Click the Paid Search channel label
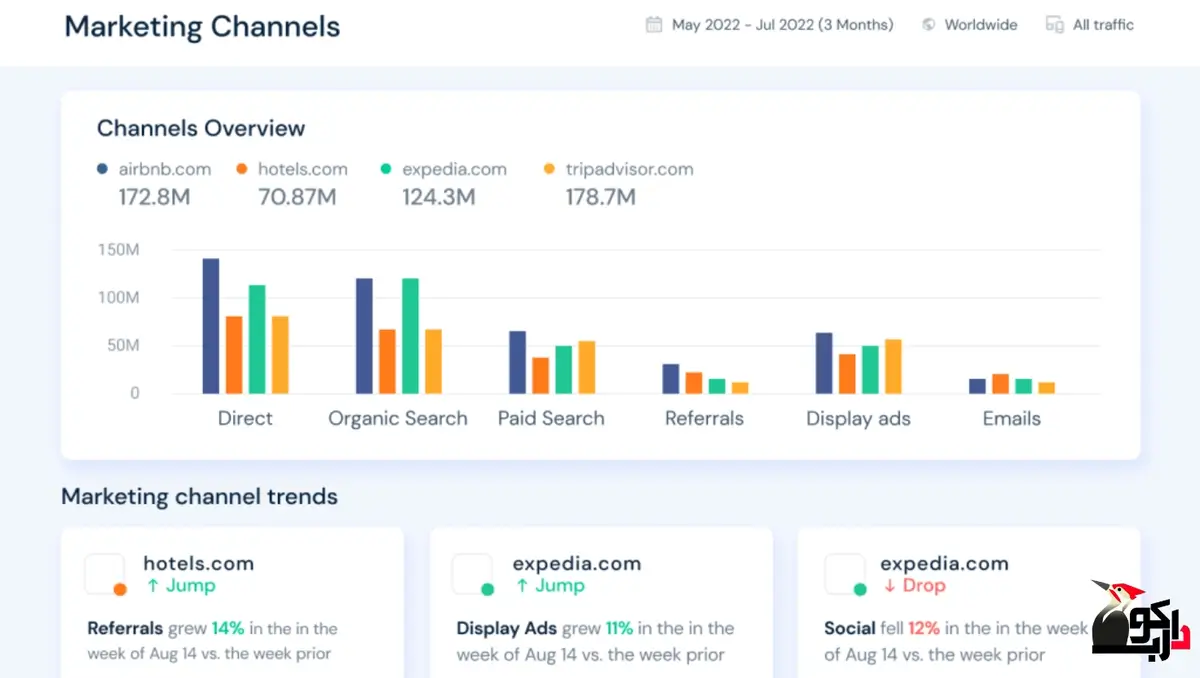1200x678 pixels. pos(551,419)
